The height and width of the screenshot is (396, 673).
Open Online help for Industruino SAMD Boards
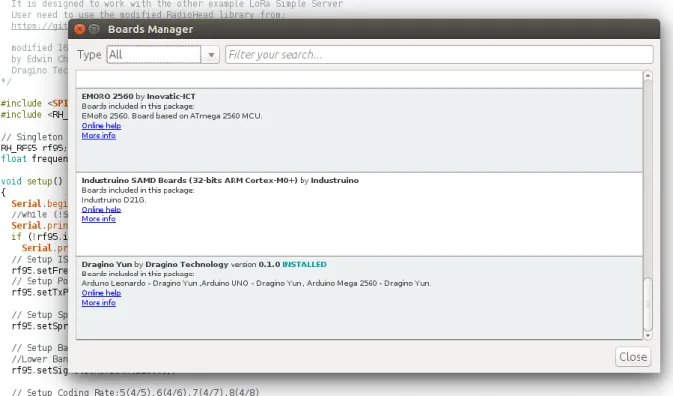101,209
